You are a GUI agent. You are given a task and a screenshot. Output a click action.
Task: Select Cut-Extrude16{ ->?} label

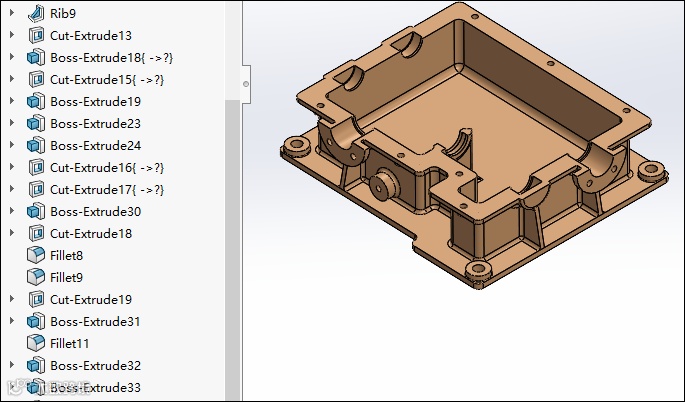coord(107,167)
